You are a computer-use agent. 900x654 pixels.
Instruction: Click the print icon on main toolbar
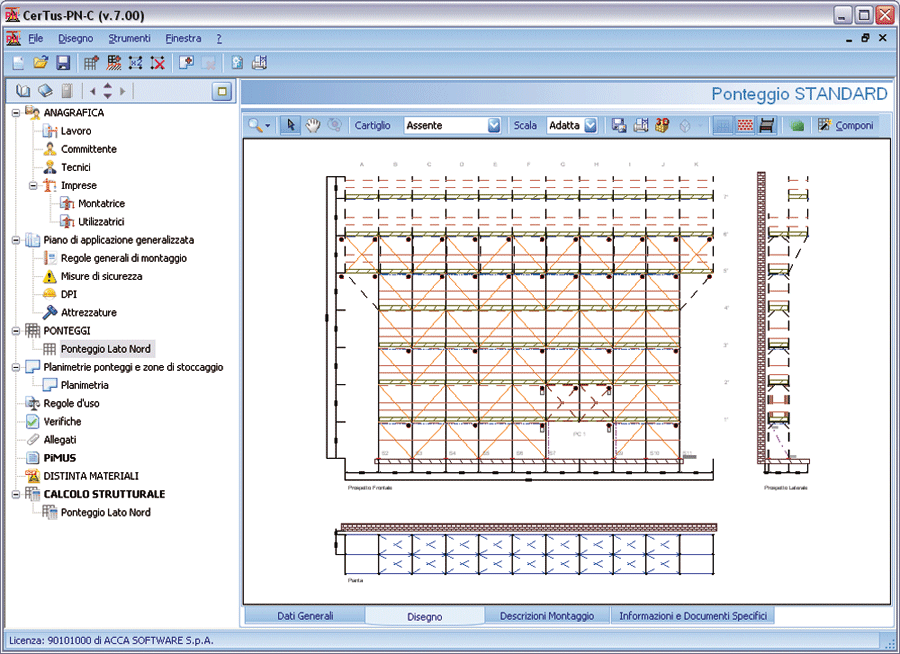coord(261,62)
